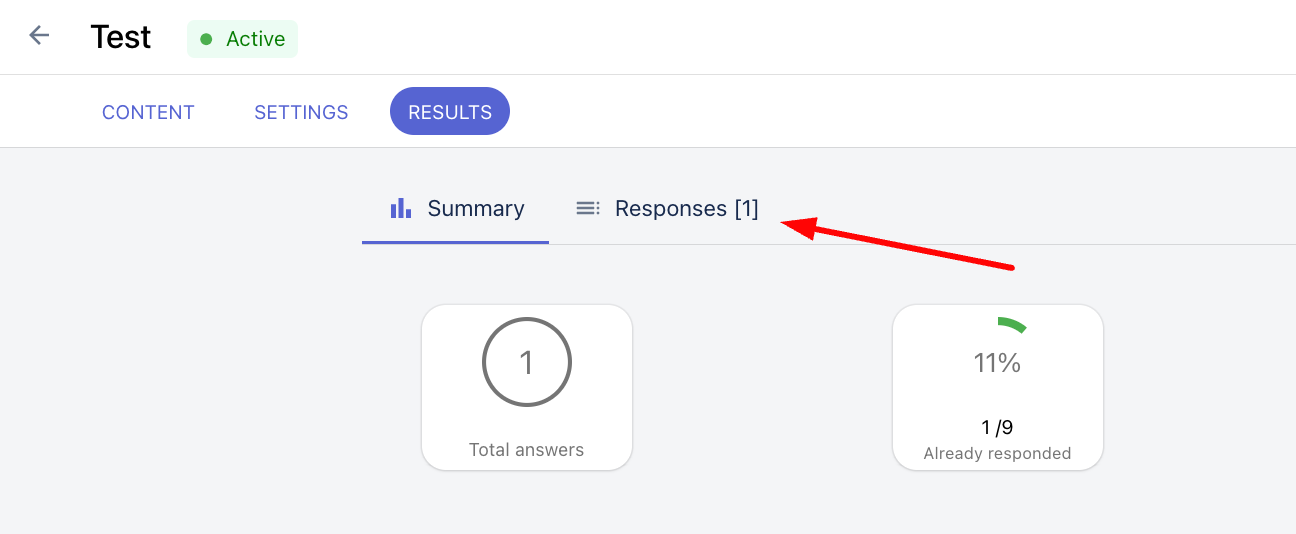Click the Active status badge
1296x534 pixels.
point(242,39)
